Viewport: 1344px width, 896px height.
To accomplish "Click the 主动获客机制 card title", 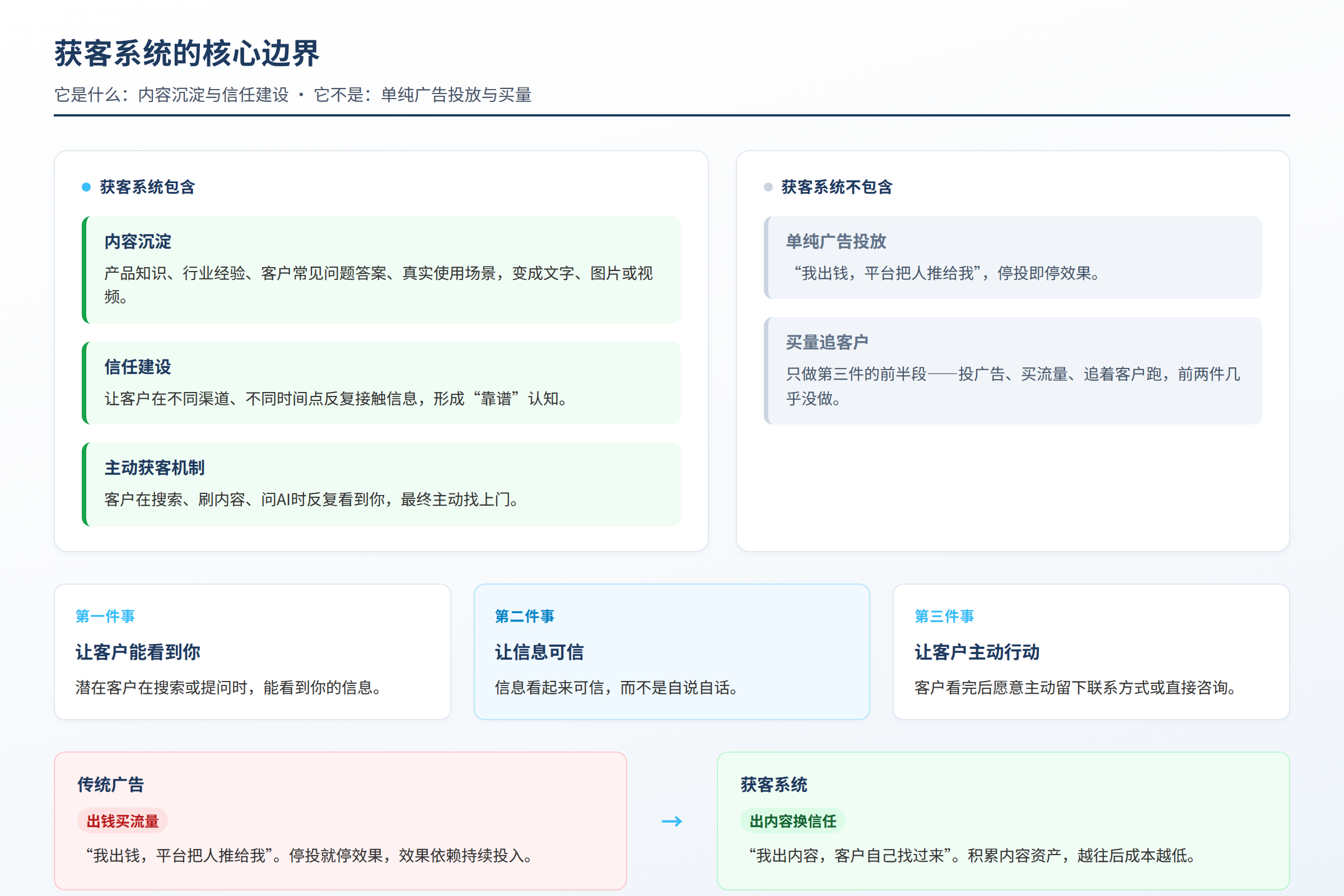I will point(155,468).
